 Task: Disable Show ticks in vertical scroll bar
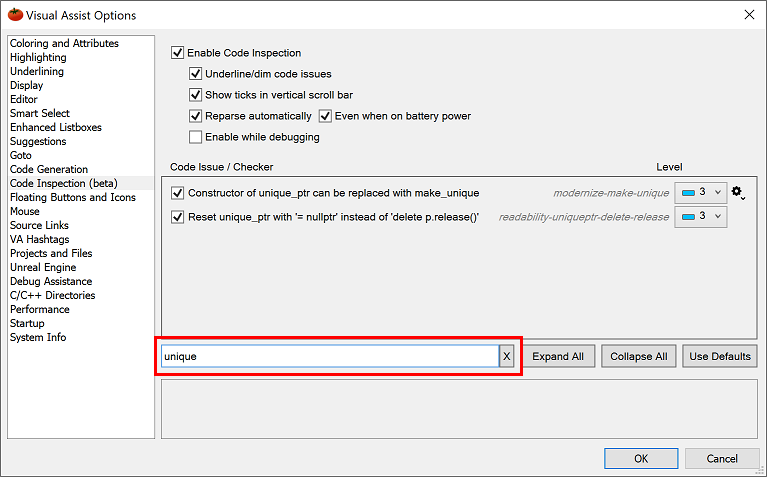(196, 95)
